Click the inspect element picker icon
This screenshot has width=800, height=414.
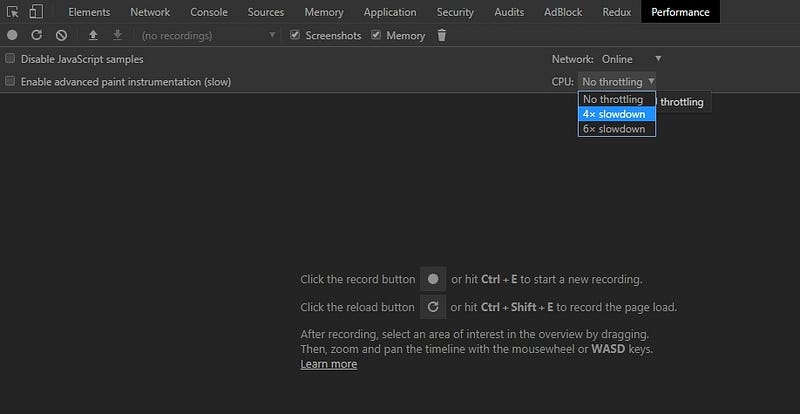[13, 12]
